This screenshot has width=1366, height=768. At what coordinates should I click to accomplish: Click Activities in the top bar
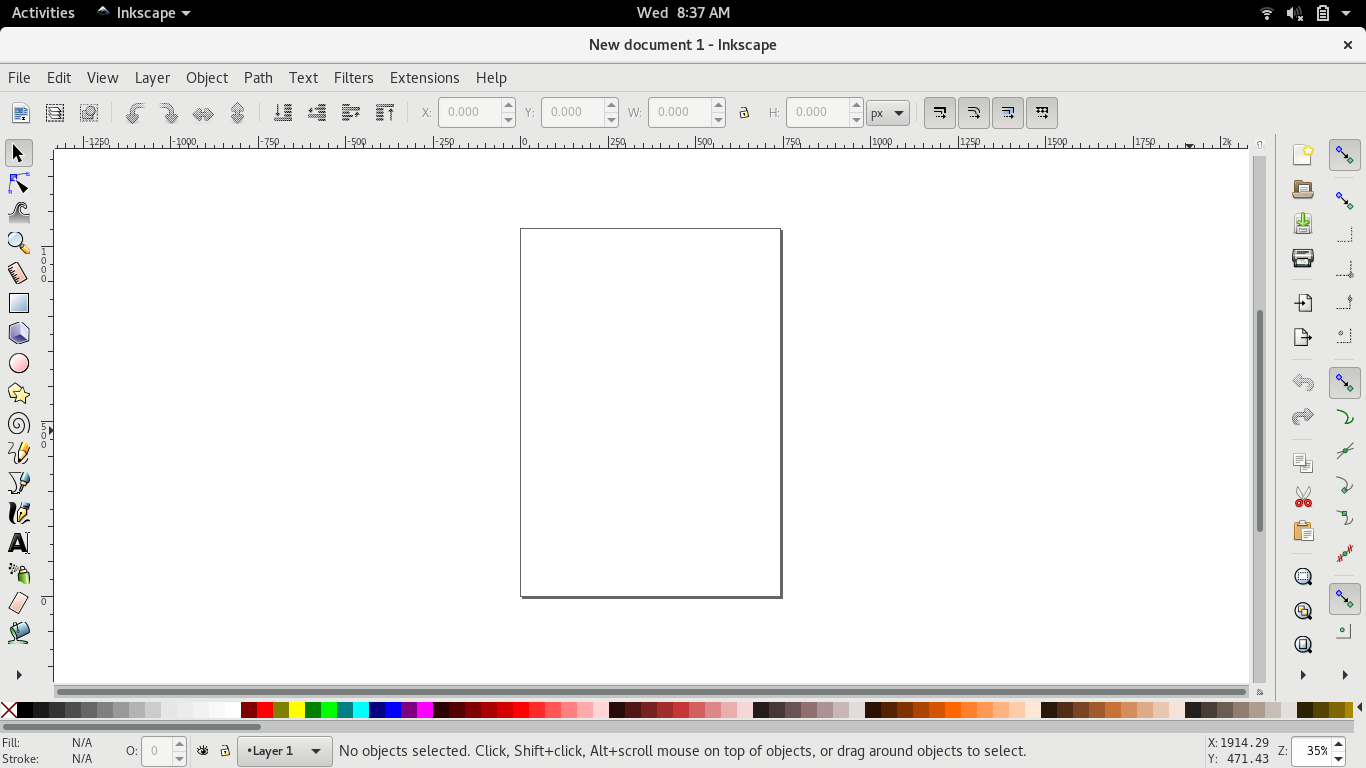coord(42,13)
